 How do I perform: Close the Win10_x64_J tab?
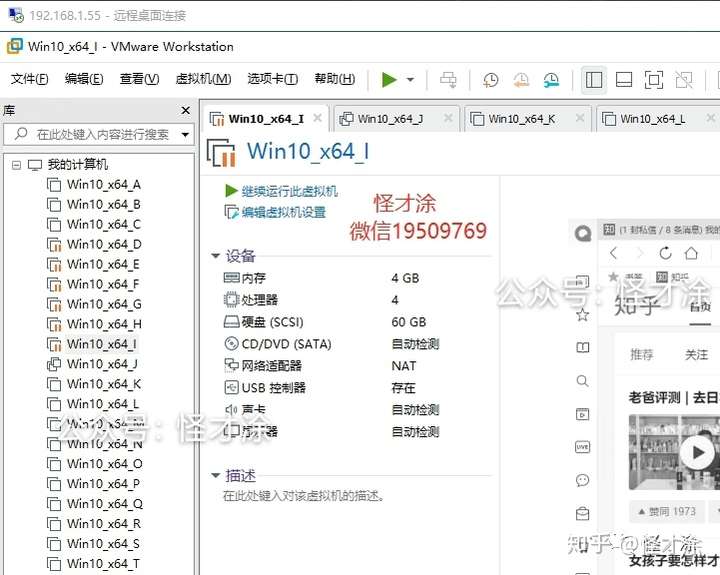448,118
